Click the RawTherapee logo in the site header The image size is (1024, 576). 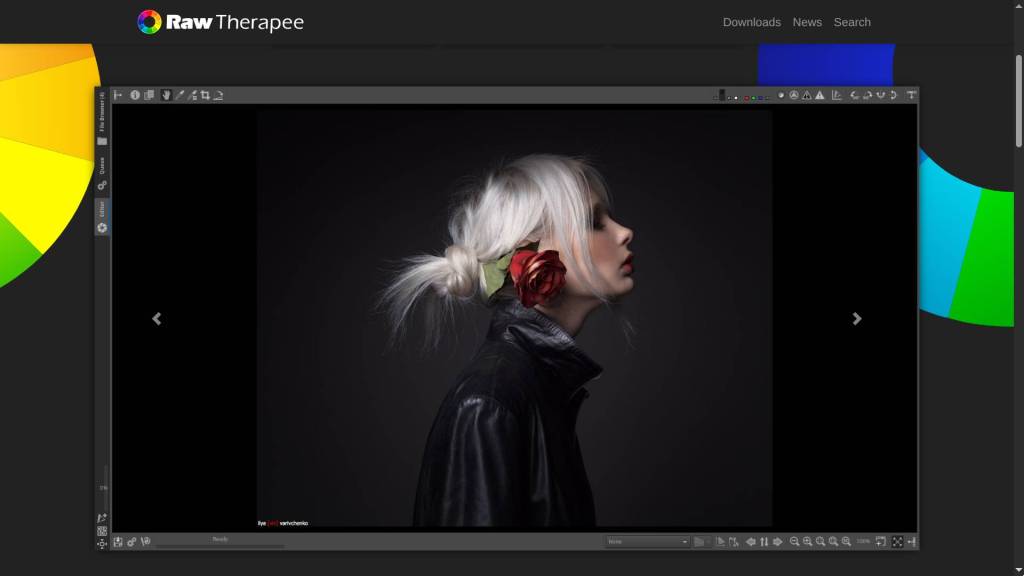[x=221, y=22]
